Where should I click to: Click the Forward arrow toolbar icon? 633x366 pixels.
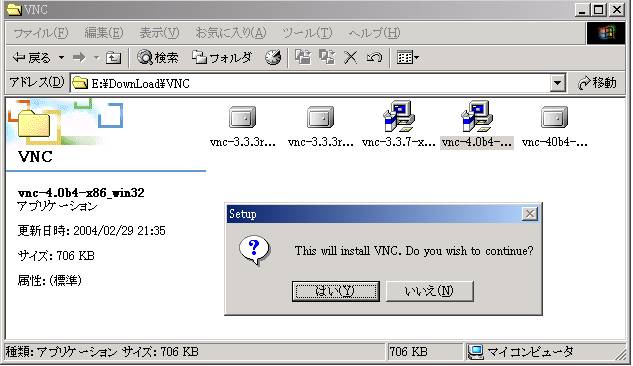pos(79,58)
